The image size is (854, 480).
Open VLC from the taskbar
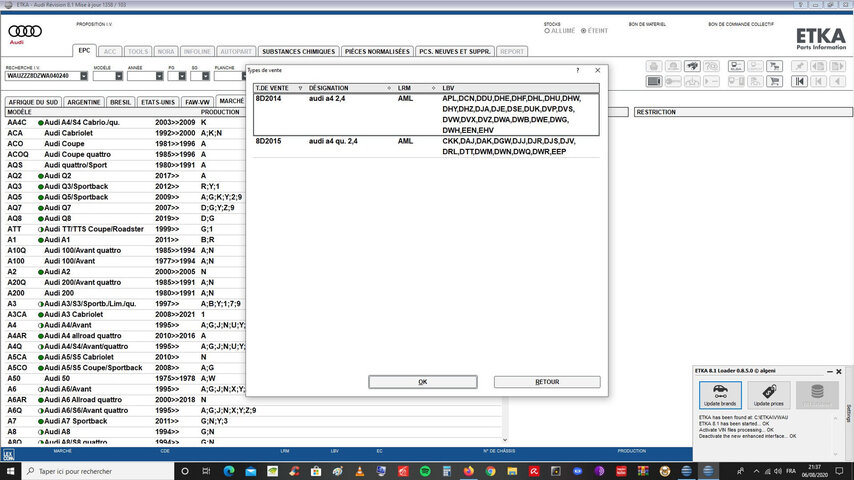(359, 471)
